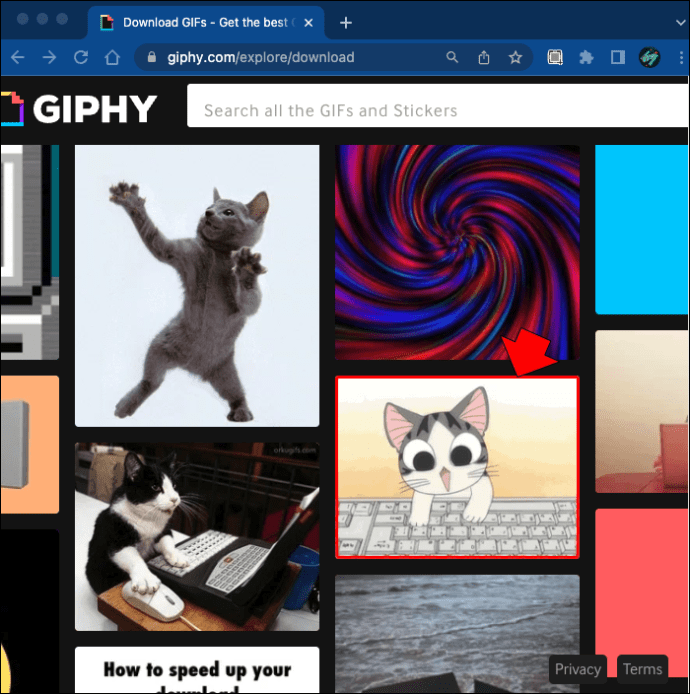This screenshot has height=694, width=690.
Task: Open the Extensions puzzle icon
Action: pos(586,57)
